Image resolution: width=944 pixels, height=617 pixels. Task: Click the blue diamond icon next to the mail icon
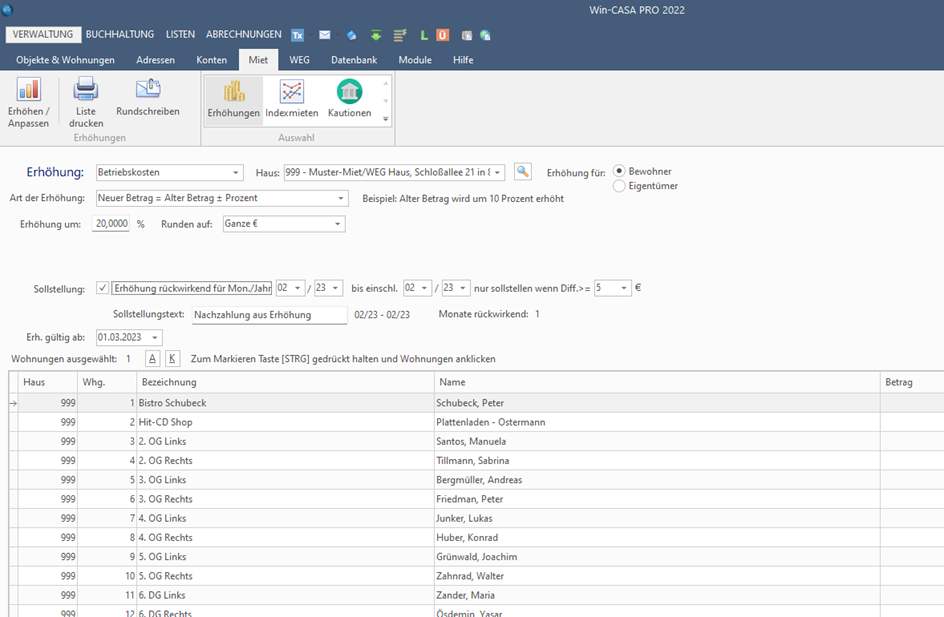(x=352, y=35)
